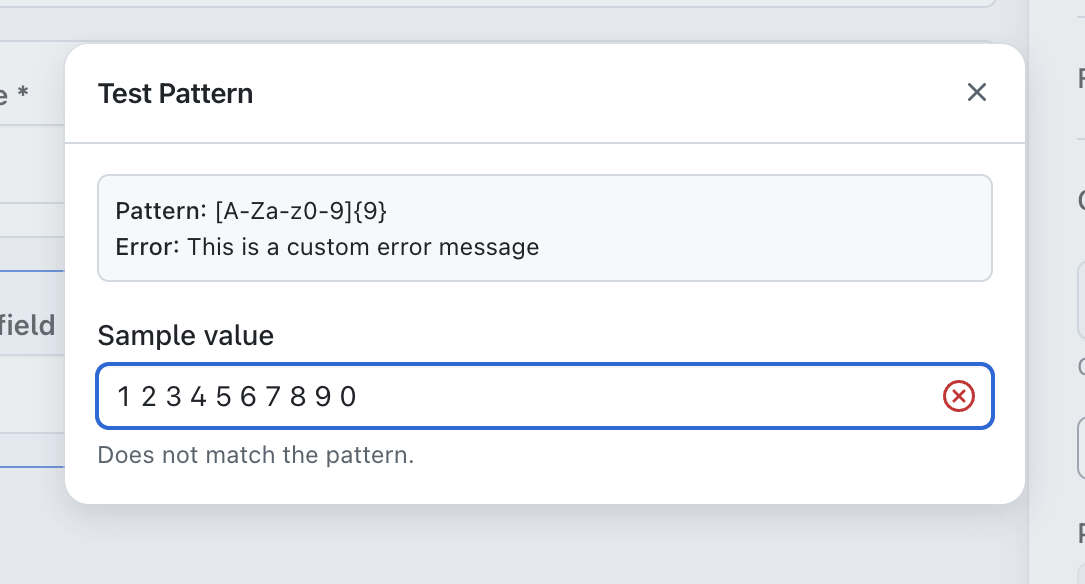1085x584 pixels.
Task: Click the red clear icon in Sample value field
Action: pos(958,397)
